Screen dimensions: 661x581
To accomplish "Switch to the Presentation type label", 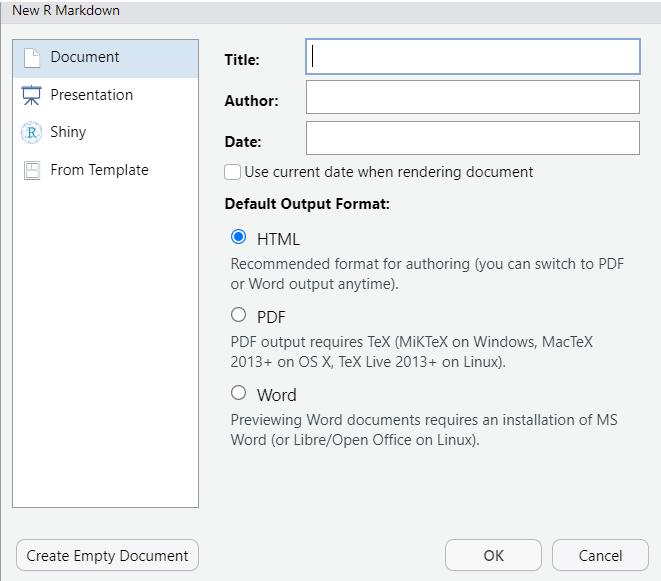I will click(x=91, y=95).
